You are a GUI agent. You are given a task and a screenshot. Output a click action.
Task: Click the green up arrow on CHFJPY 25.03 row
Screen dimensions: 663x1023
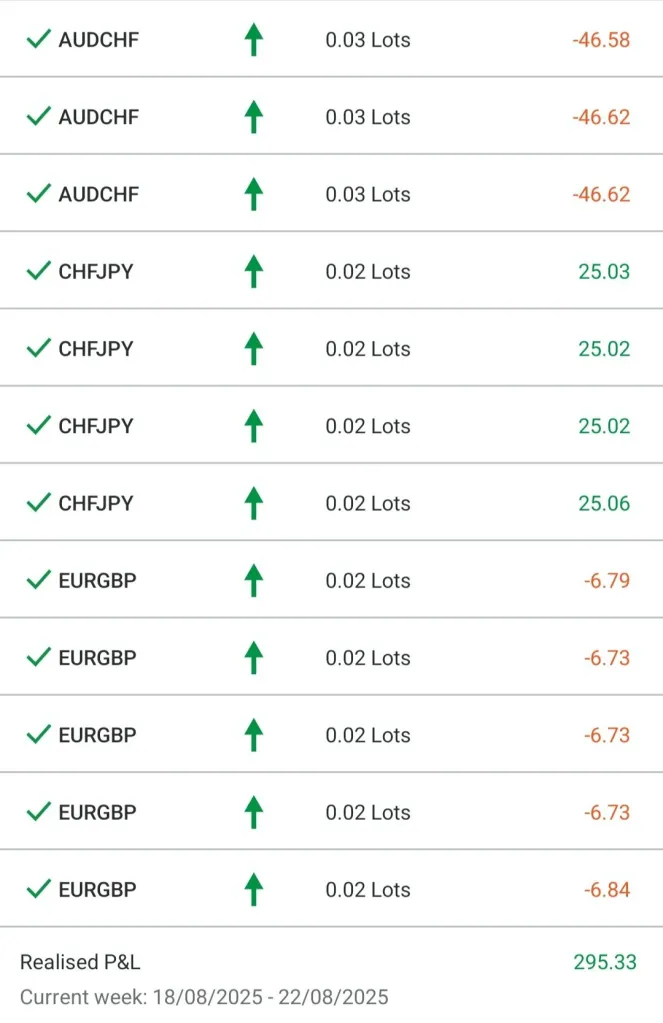pyautogui.click(x=254, y=271)
